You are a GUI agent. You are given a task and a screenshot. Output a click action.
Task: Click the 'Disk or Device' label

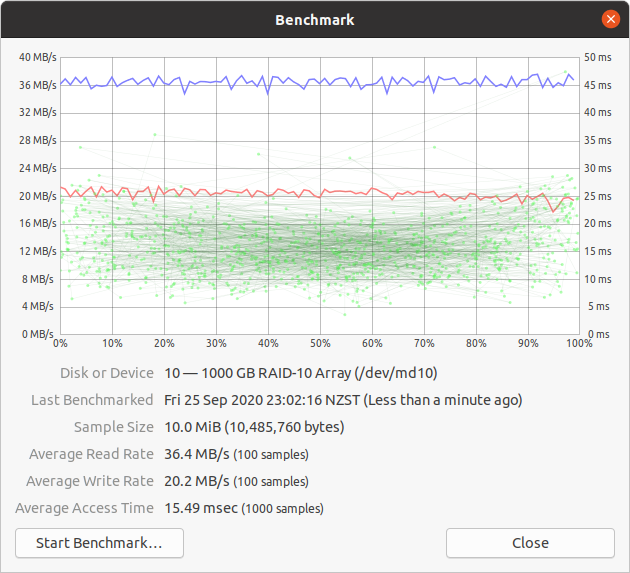[107, 373]
